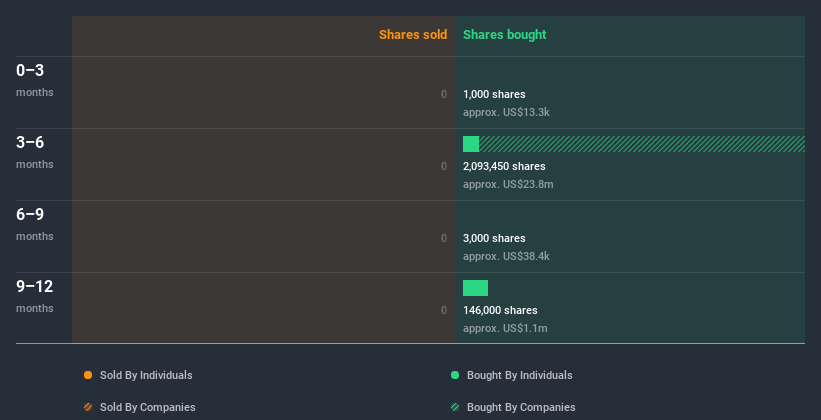Click the striped Sold By Companies legend icon
This screenshot has height=420, width=821.
pyautogui.click(x=88, y=407)
